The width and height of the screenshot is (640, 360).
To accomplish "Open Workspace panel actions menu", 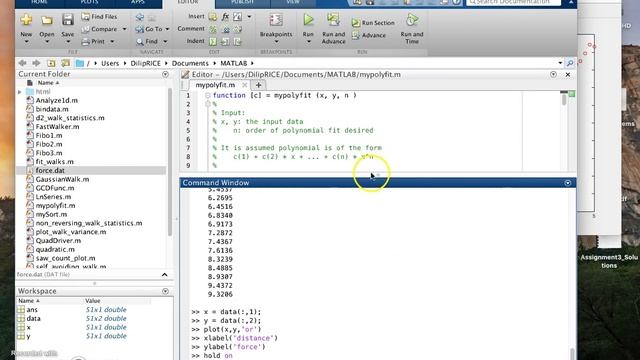I will [x=165, y=291].
